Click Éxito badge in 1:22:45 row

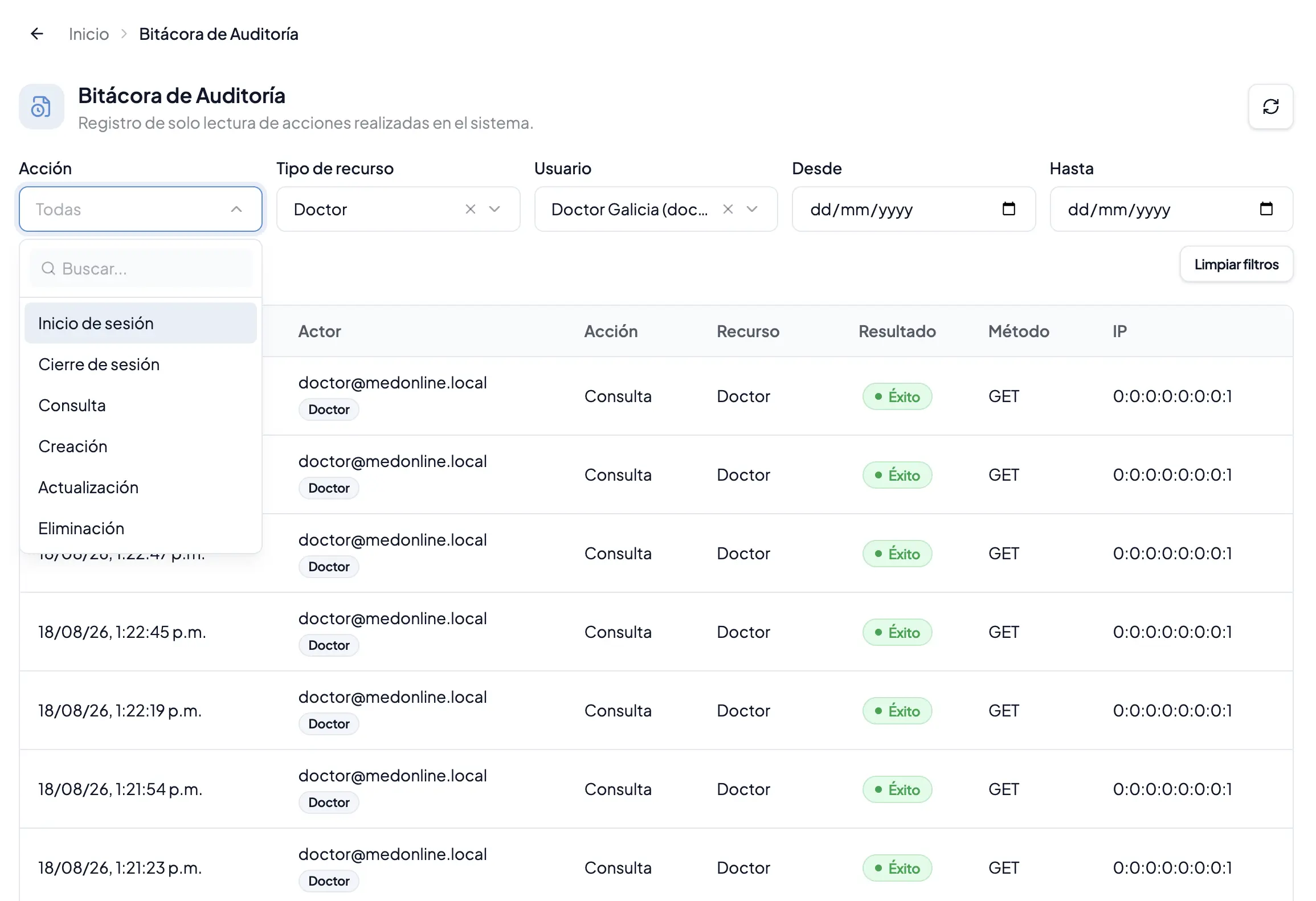point(897,632)
